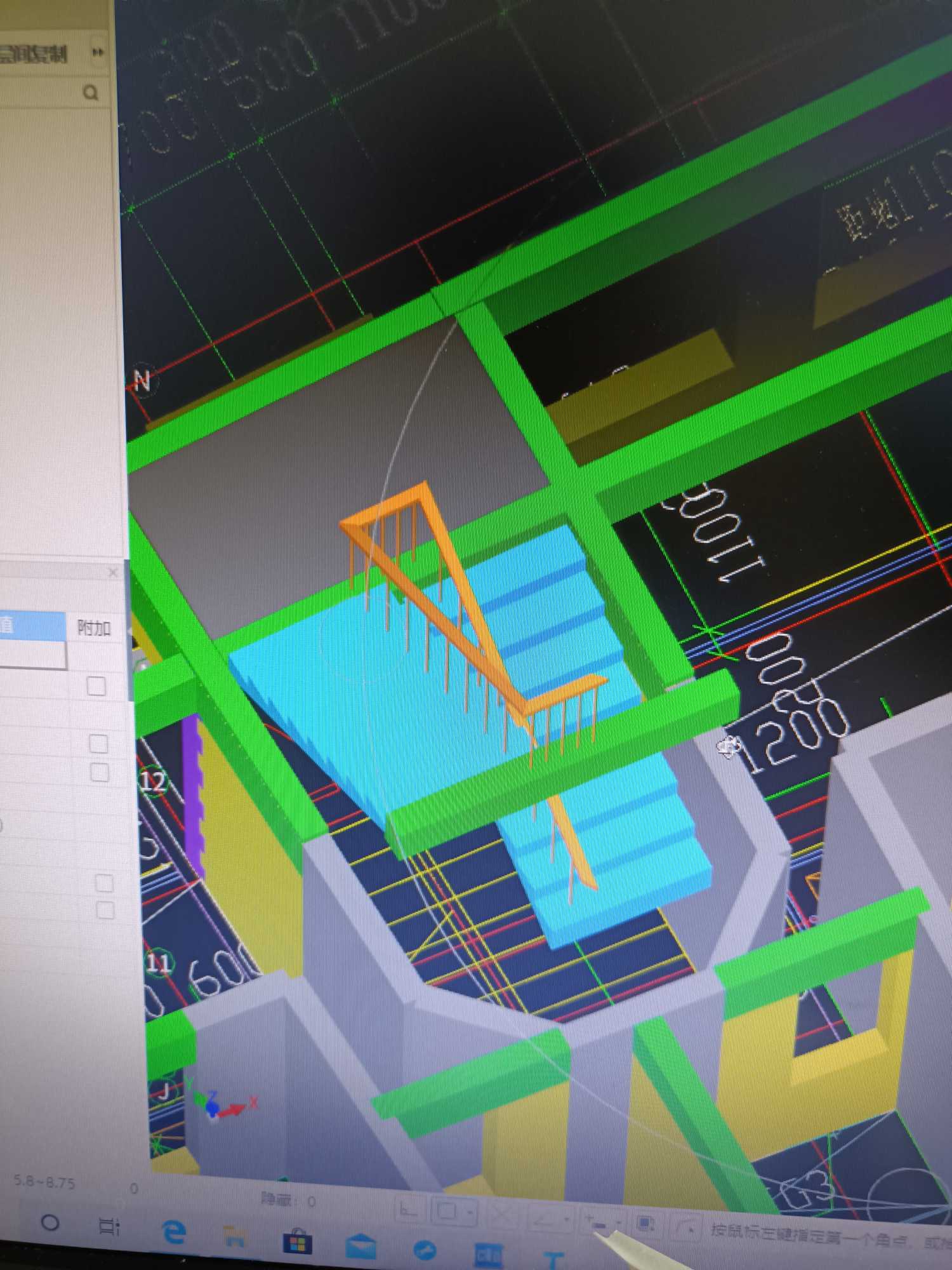Image resolution: width=952 pixels, height=1270 pixels.
Task: Click the axis label 11 circle
Action: [158, 963]
